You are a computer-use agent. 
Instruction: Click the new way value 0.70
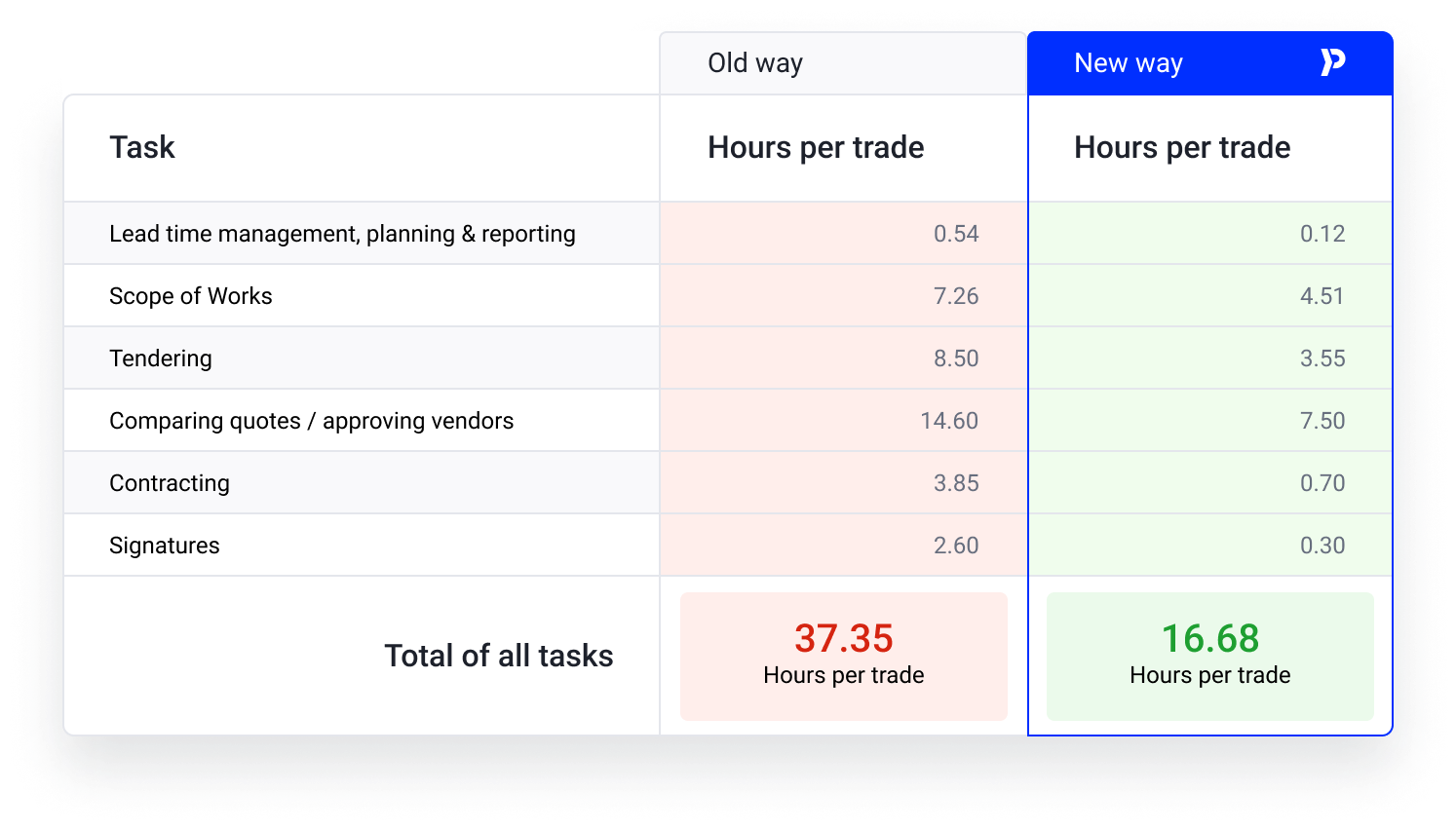point(1322,483)
